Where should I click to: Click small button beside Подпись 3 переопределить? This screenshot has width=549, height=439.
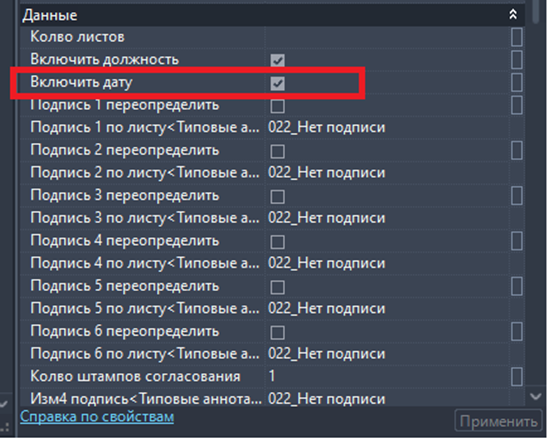click(x=517, y=196)
